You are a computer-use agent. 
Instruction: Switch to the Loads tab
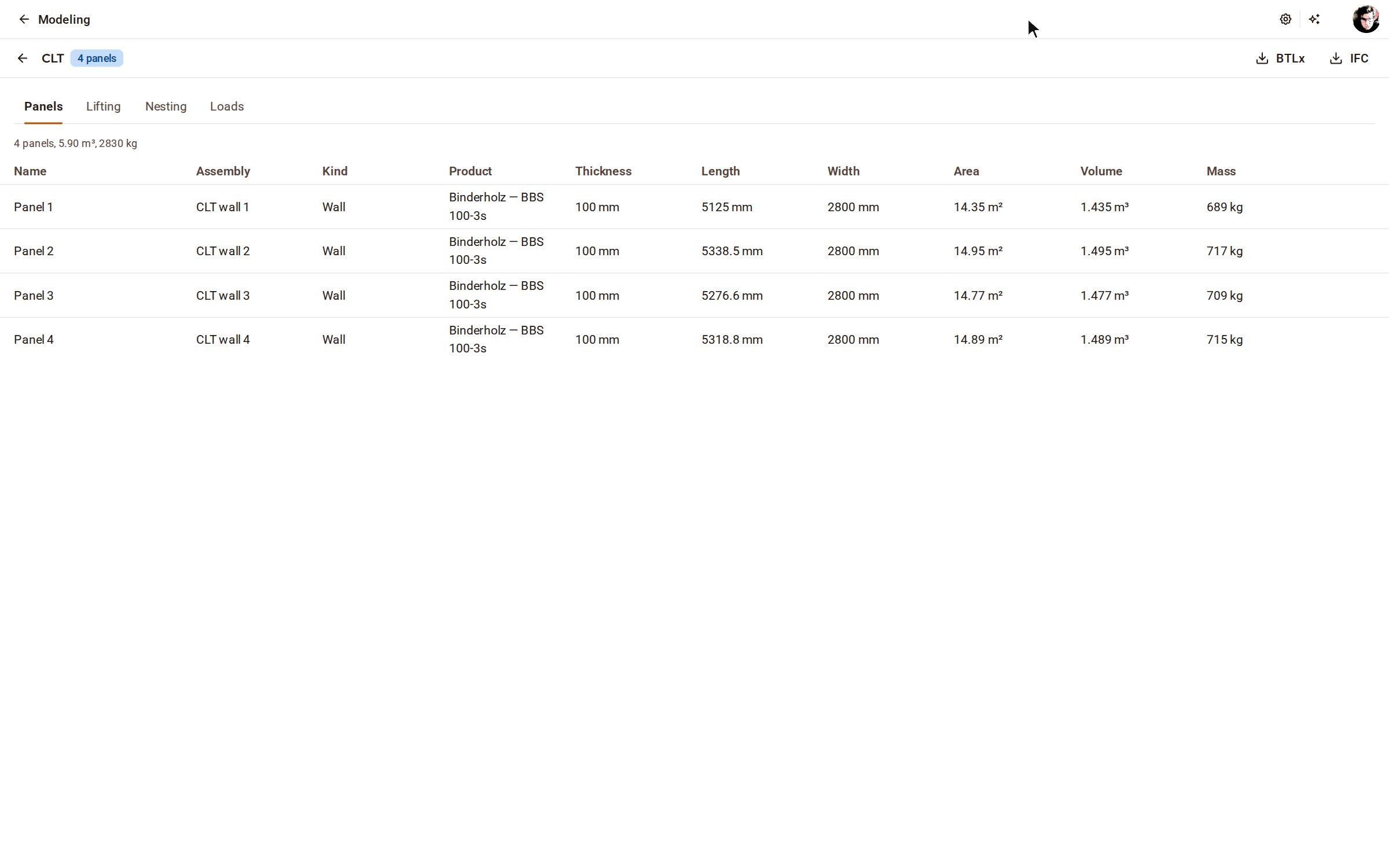(227, 106)
